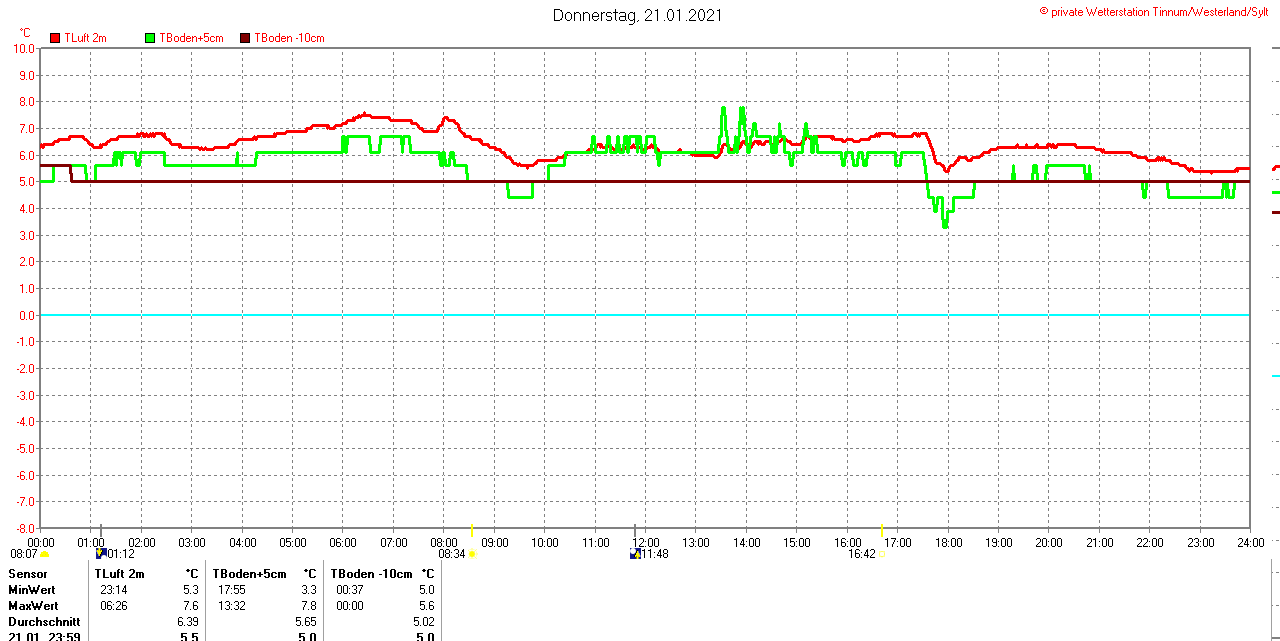Click the moon icon beside 01:12
Screen dimensions: 1280x641
(x=100, y=553)
